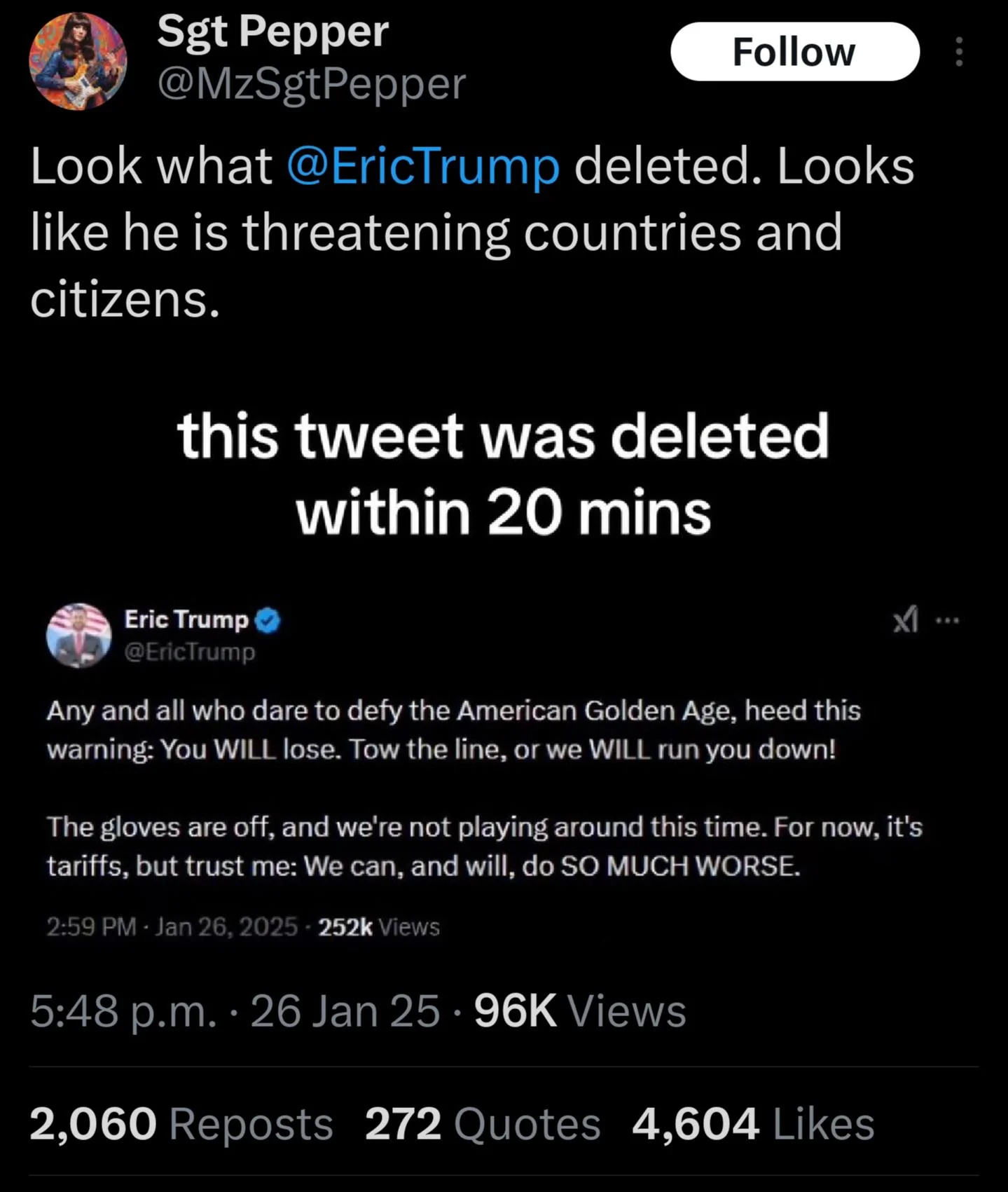Follow the Sgt Pepper account
The width and height of the screenshot is (1008, 1192).
click(x=794, y=52)
